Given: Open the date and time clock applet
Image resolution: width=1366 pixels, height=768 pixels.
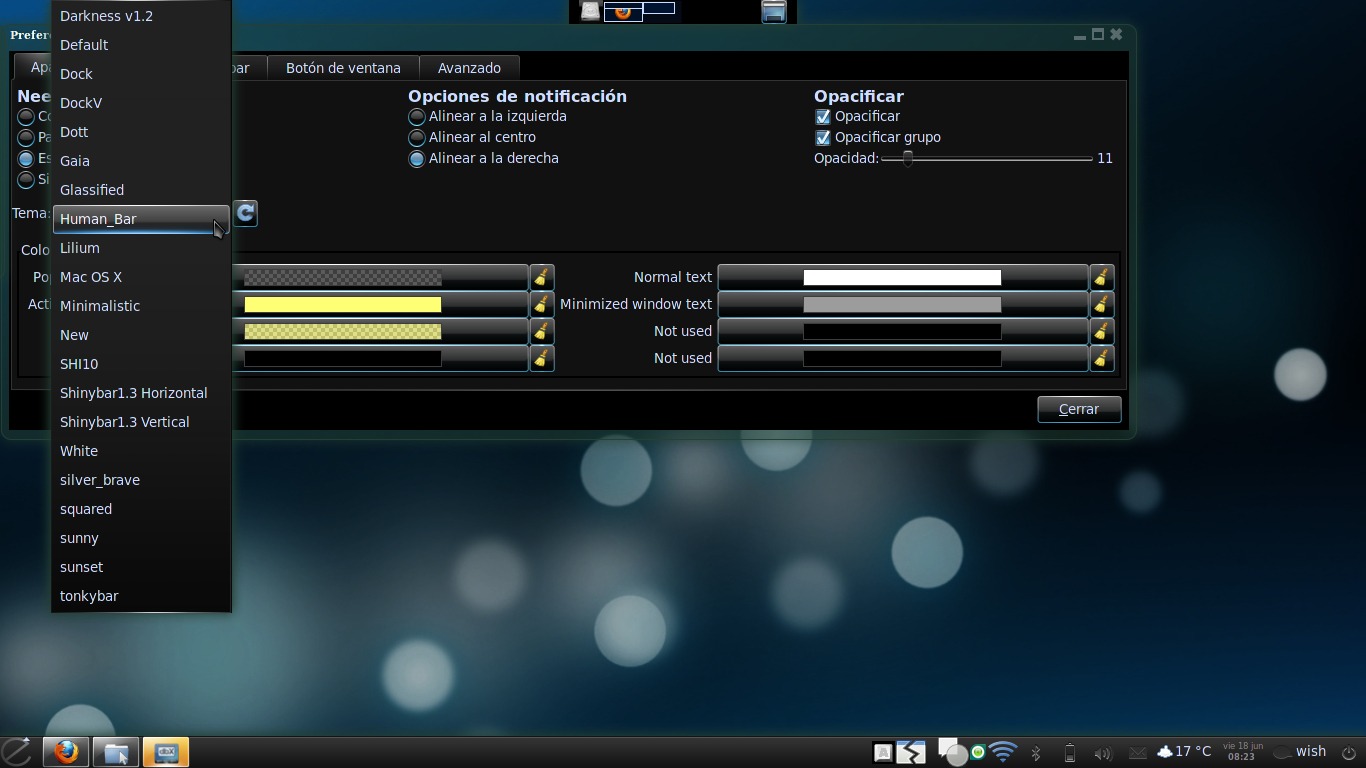Looking at the screenshot, I should pos(1241,752).
